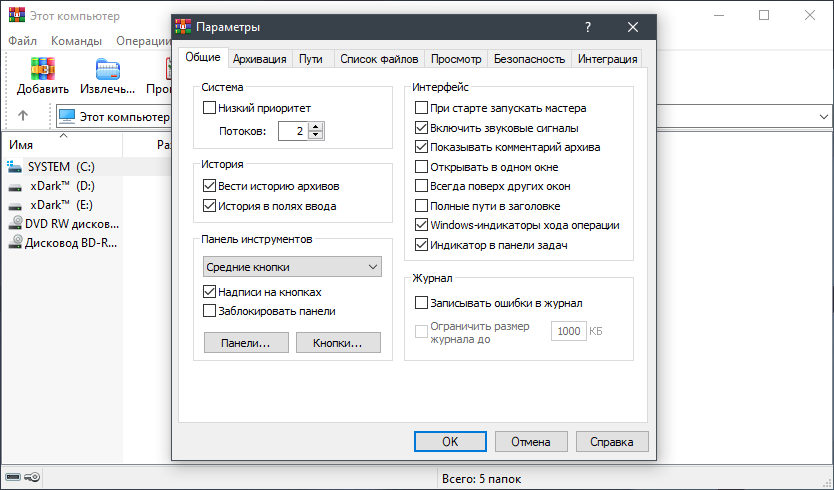Select the Дисковод BD-R drive icon
This screenshot has height=490, width=834.
[x=15, y=243]
